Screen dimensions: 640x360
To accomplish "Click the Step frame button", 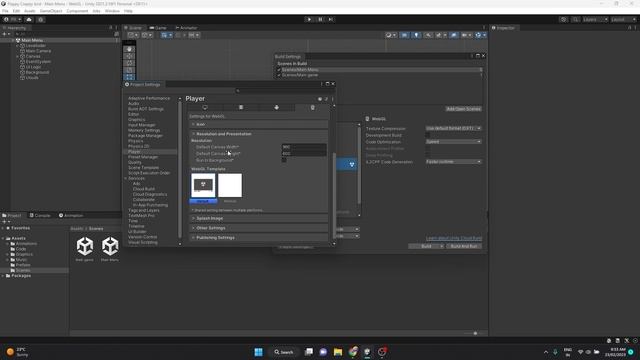I will point(331,19).
